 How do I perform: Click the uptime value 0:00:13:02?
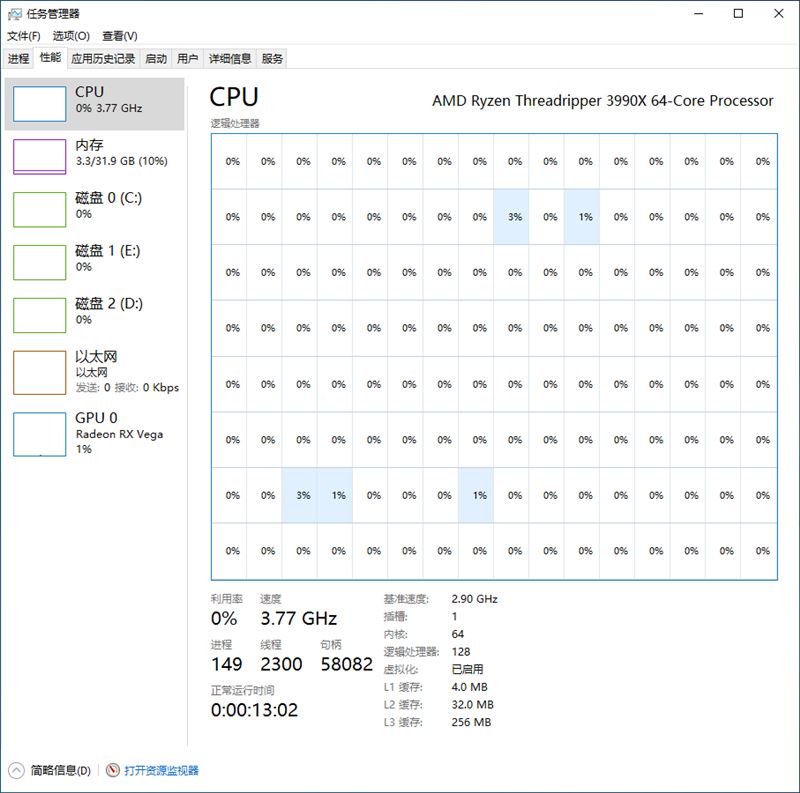(254, 710)
